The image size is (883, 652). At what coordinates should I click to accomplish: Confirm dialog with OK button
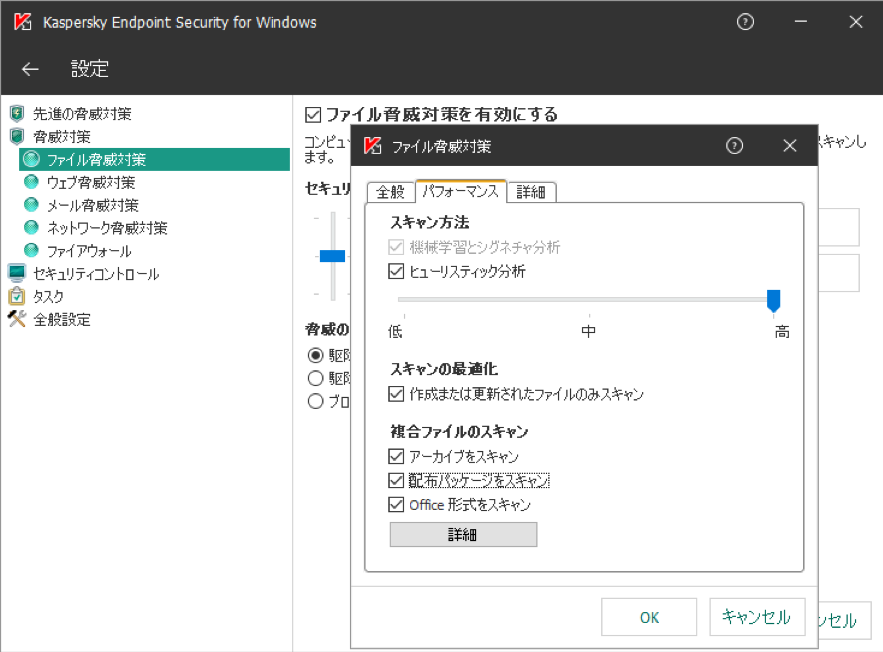[x=649, y=617]
